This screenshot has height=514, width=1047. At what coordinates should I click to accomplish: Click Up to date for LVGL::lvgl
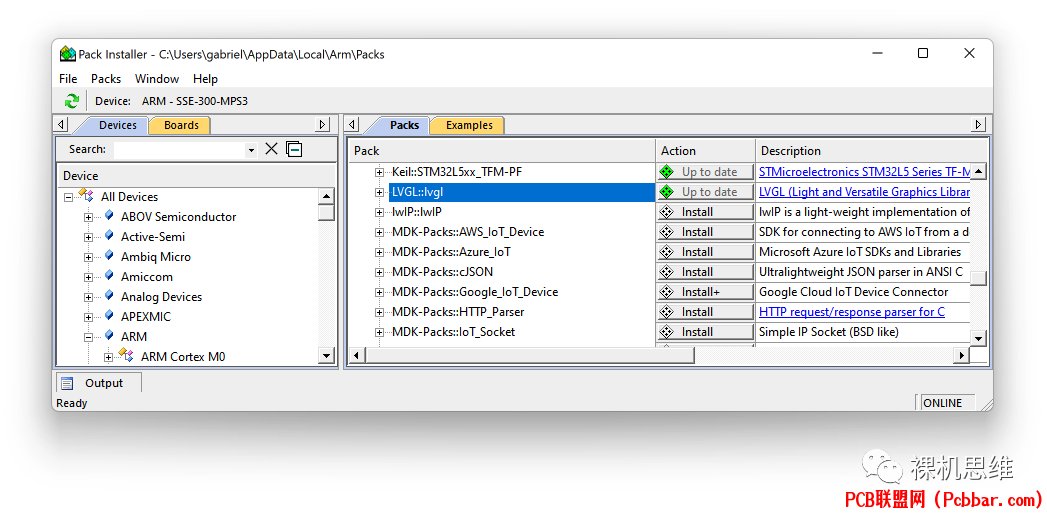click(705, 192)
